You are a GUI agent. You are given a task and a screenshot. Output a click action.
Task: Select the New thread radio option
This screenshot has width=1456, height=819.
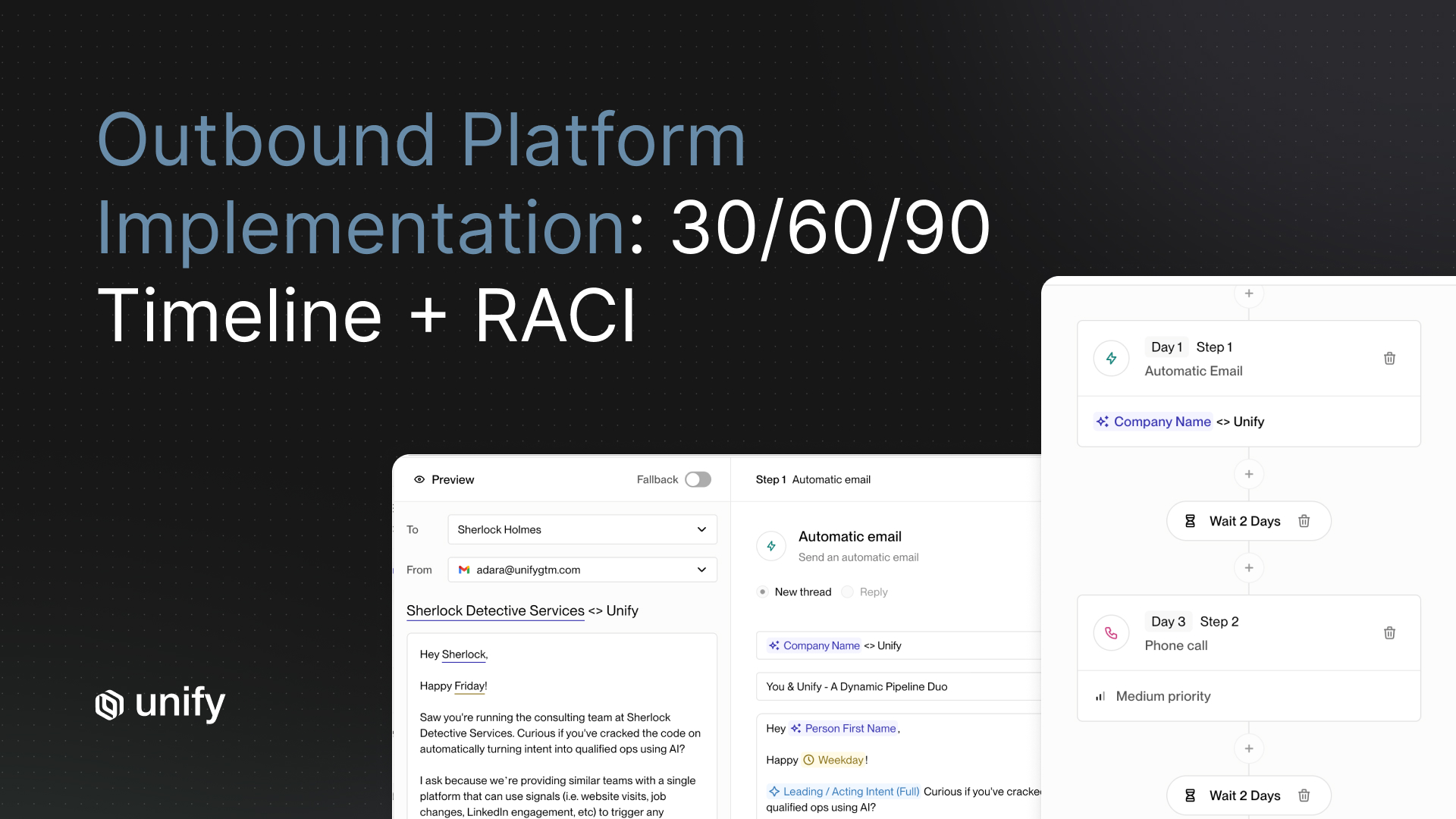point(763,591)
